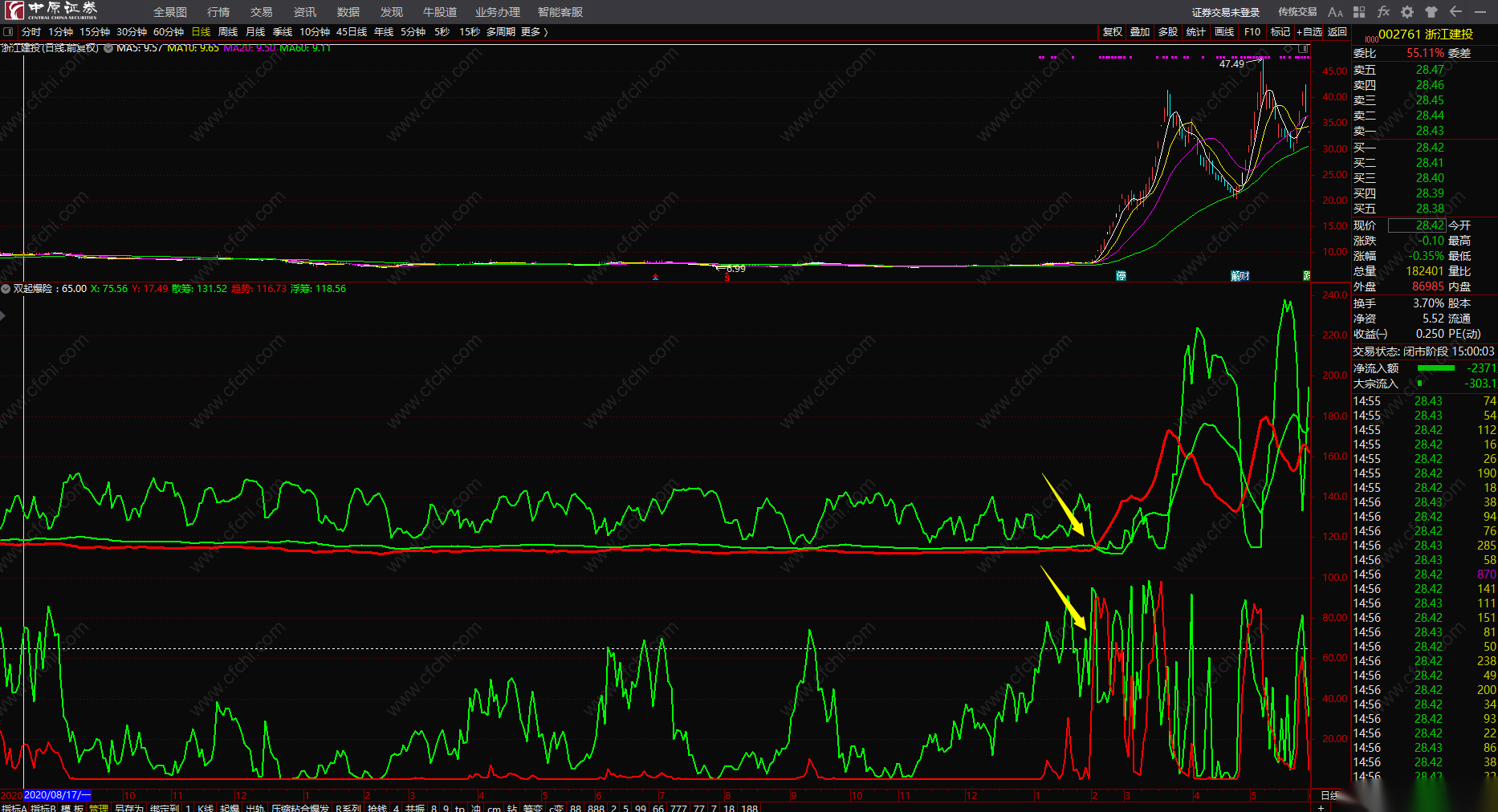Image resolution: width=1498 pixels, height=812 pixels.
Task: Click 管理 indicator management tab
Action: [x=99, y=807]
